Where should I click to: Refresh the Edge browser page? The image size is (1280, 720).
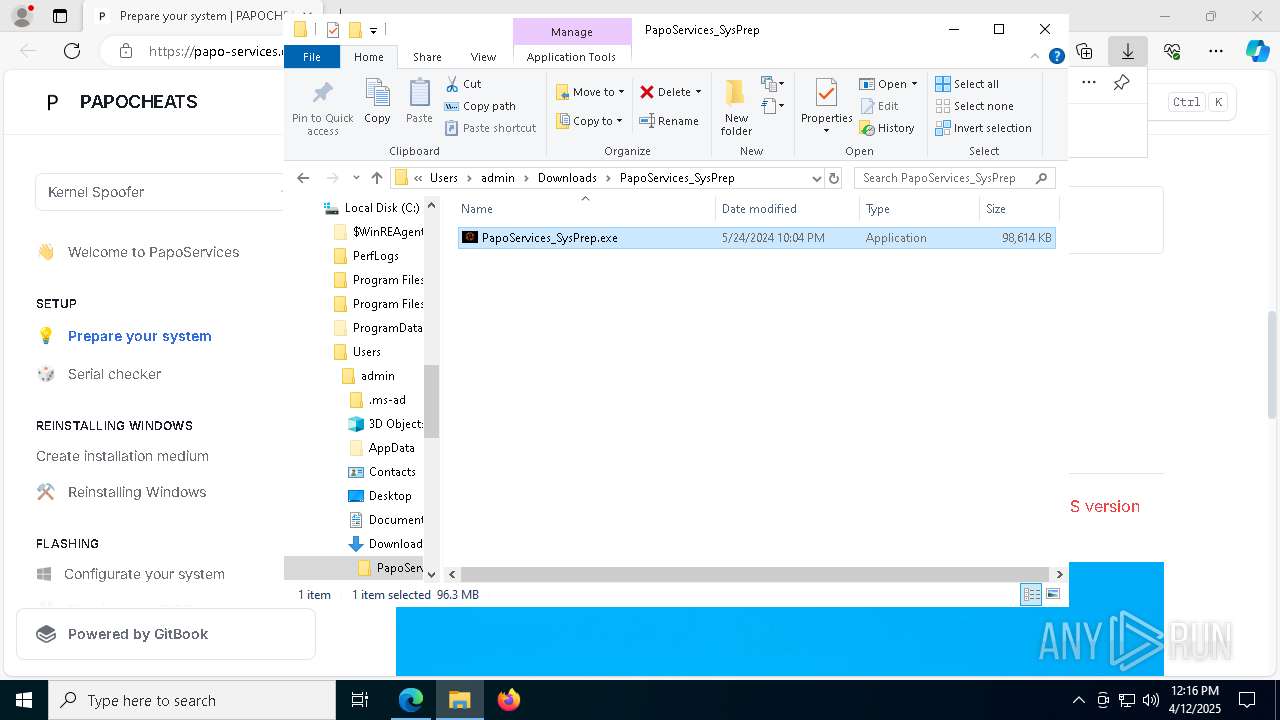(72, 51)
